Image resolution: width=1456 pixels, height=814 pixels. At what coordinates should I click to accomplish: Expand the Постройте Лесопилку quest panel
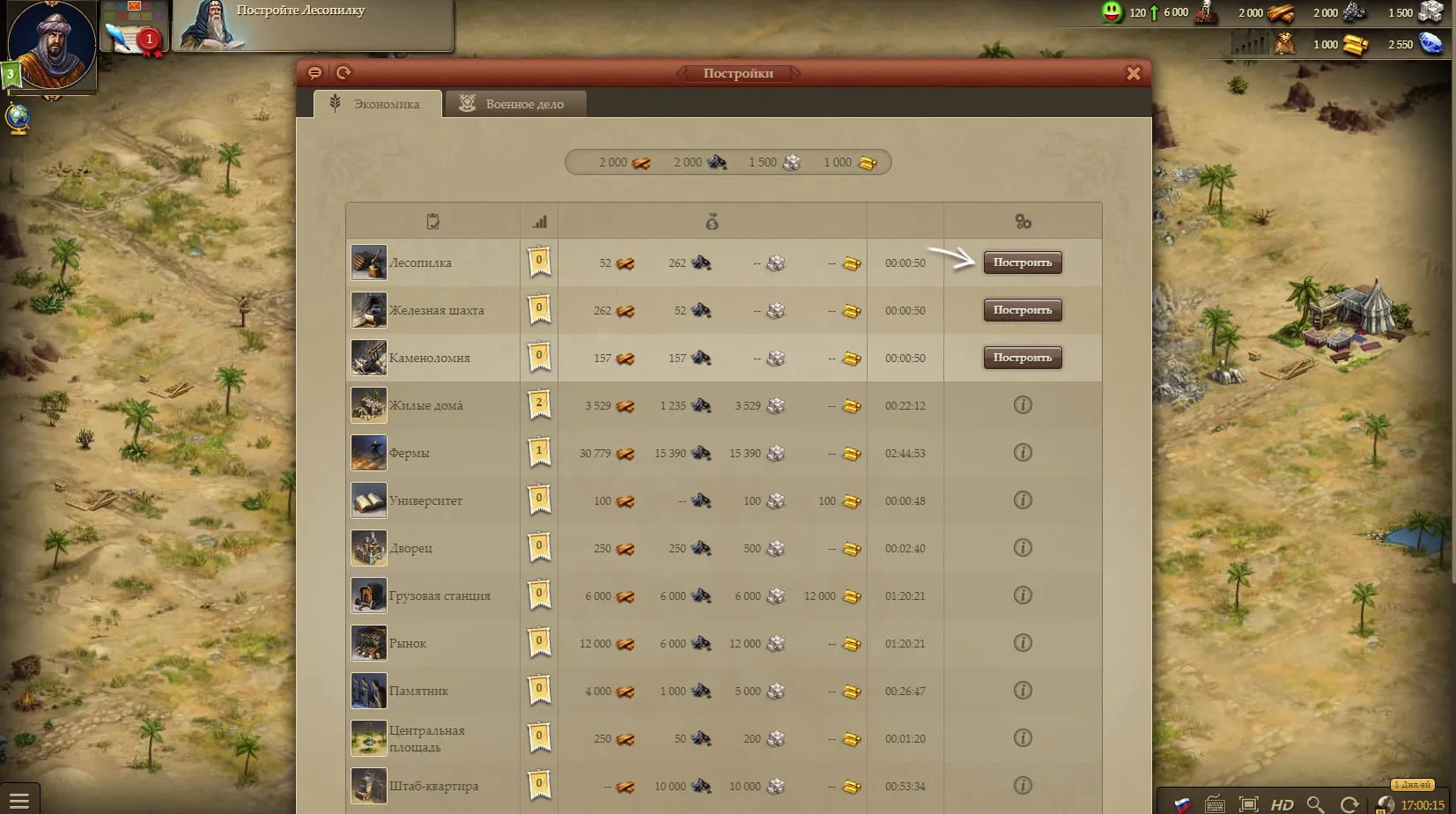tap(314, 26)
